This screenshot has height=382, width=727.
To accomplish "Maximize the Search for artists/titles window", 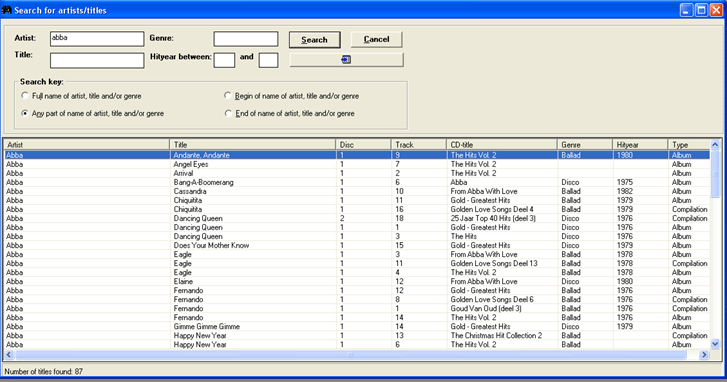I will [701, 10].
